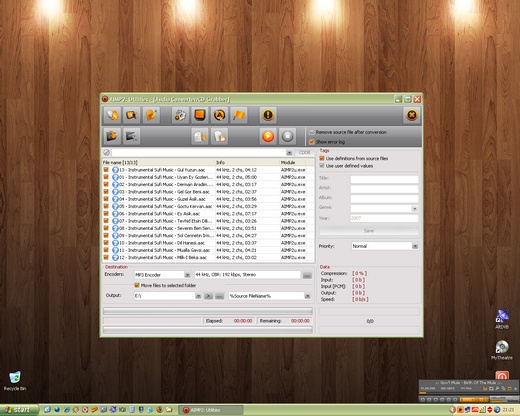Click the taskbar clock showing 21:21
Viewport: 520px width, 416px height.
508,410
